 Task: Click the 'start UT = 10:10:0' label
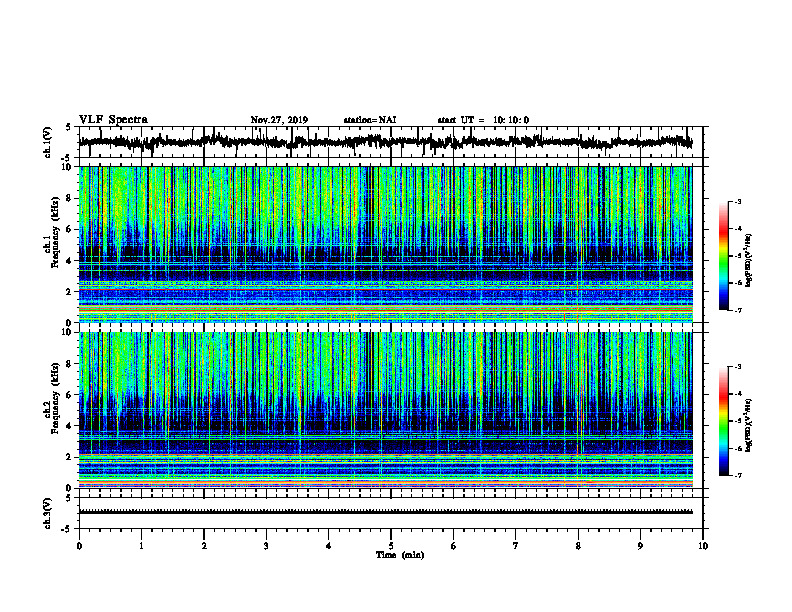pos(483,120)
